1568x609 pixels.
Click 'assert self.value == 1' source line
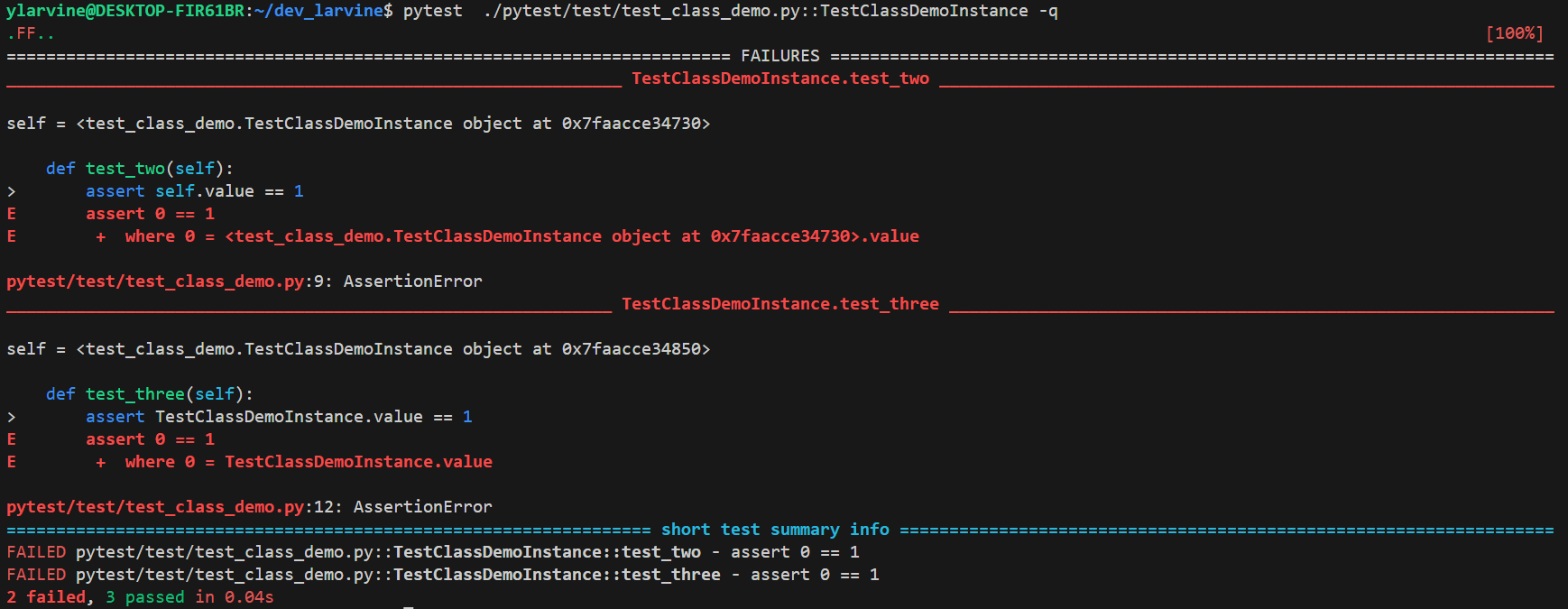click(x=194, y=191)
